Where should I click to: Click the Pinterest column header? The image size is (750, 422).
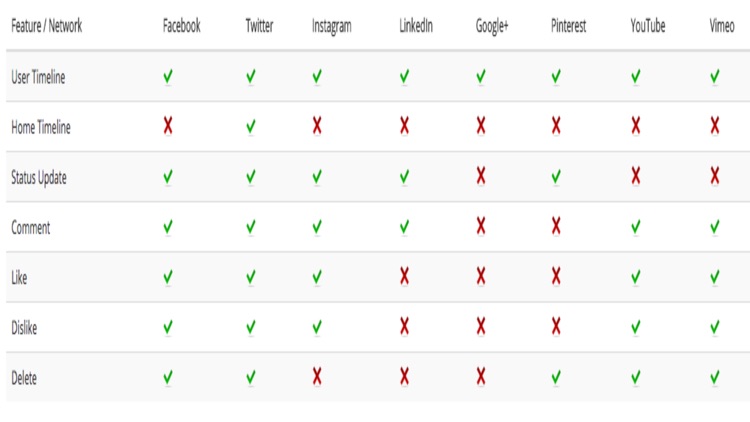[x=568, y=25]
